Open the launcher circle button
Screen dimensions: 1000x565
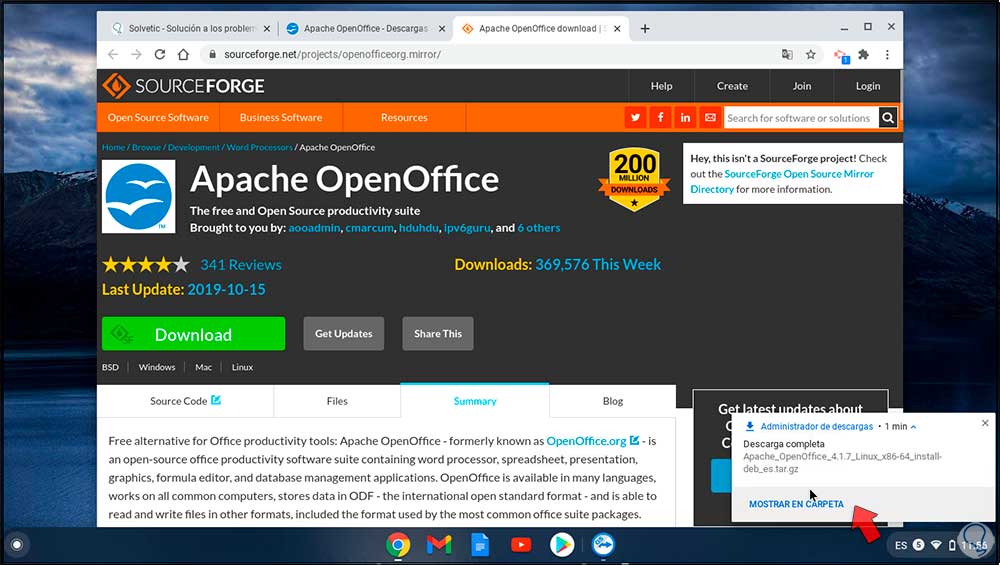pyautogui.click(x=17, y=545)
